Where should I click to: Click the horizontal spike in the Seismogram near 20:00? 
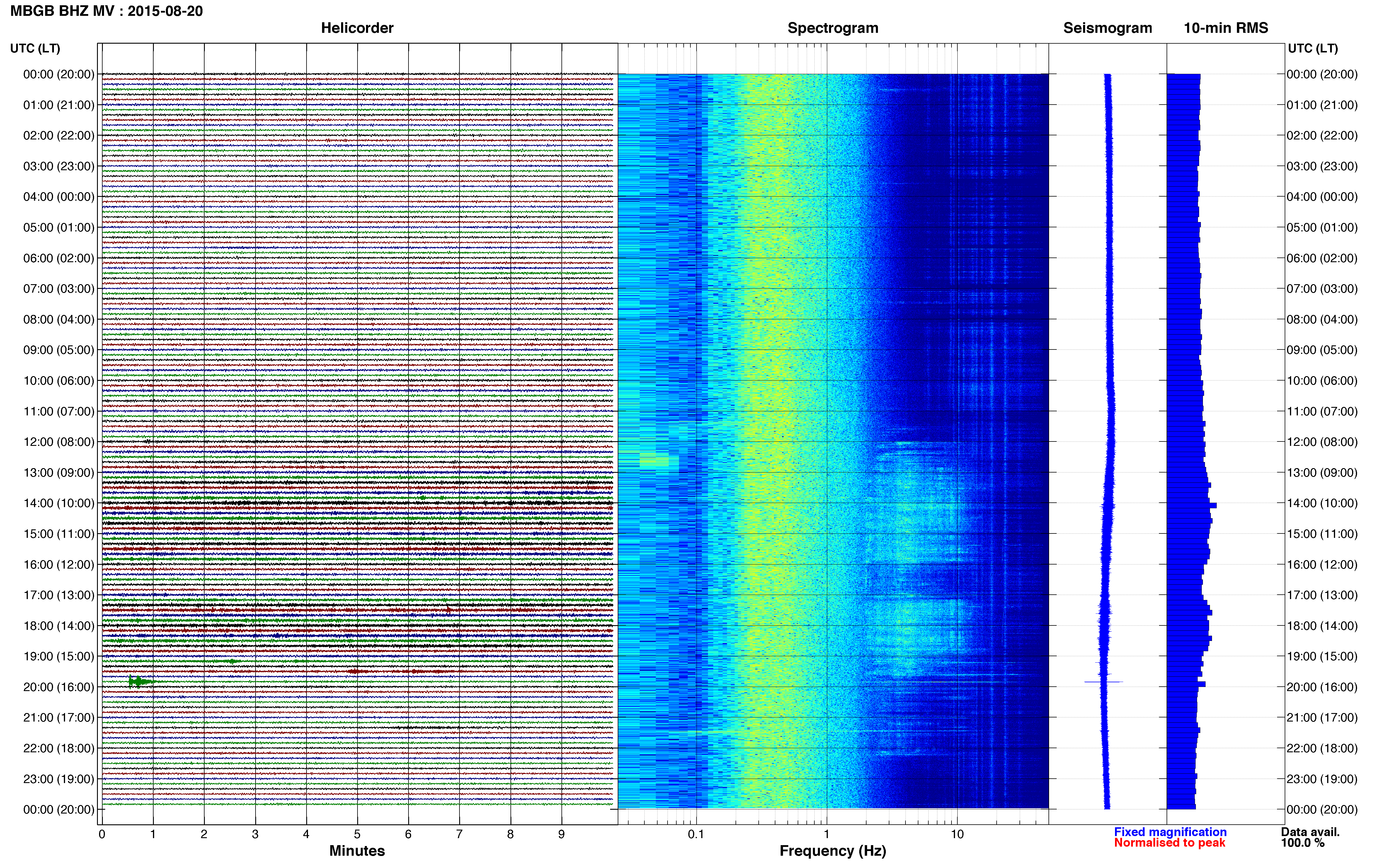coord(1103,682)
